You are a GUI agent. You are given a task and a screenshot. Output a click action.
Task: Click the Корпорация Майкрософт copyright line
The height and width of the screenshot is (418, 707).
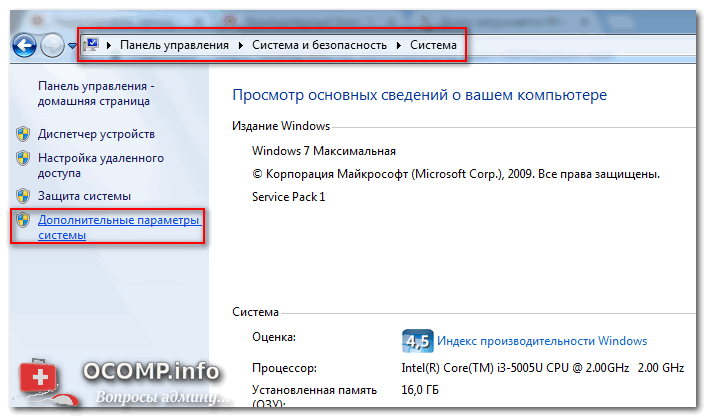point(456,174)
